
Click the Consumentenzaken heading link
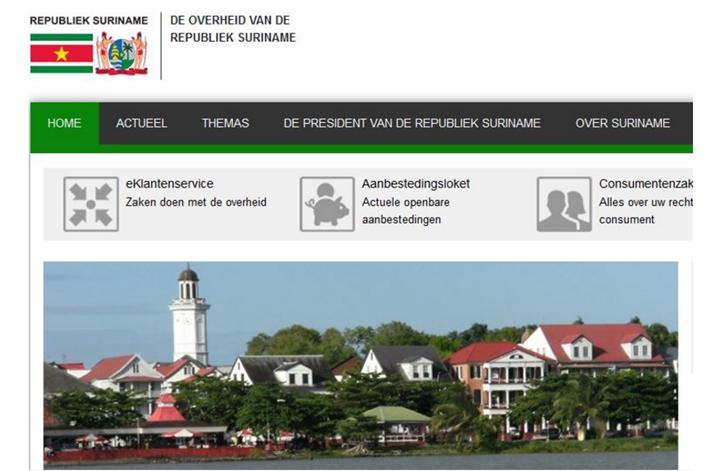tap(646, 184)
